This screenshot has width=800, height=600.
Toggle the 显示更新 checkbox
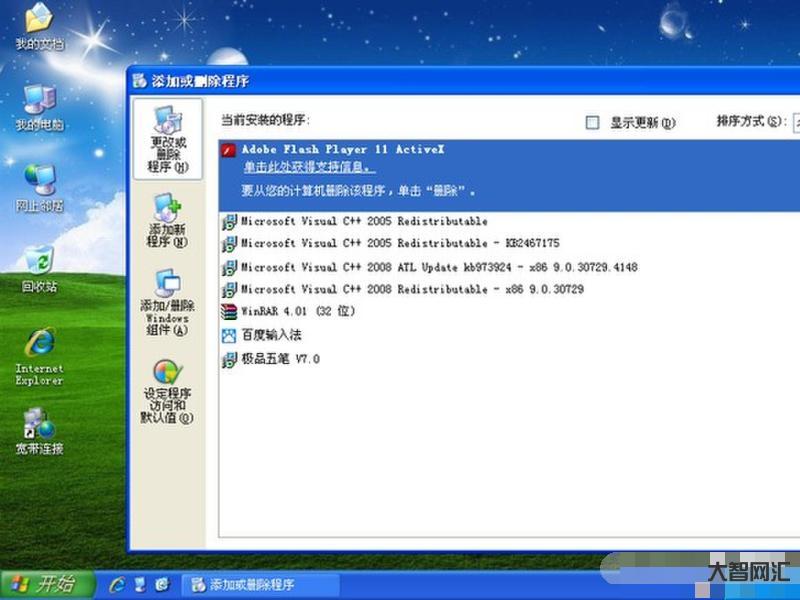[x=592, y=122]
